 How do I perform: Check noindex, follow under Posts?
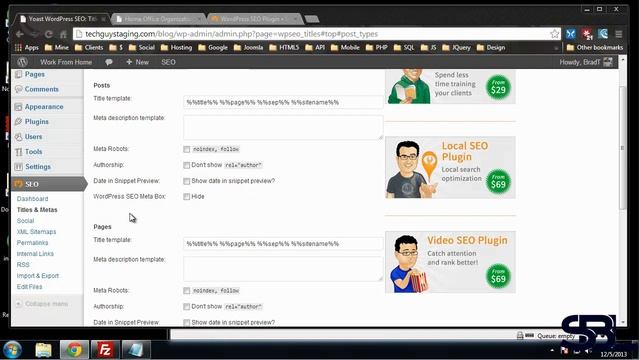[187, 149]
